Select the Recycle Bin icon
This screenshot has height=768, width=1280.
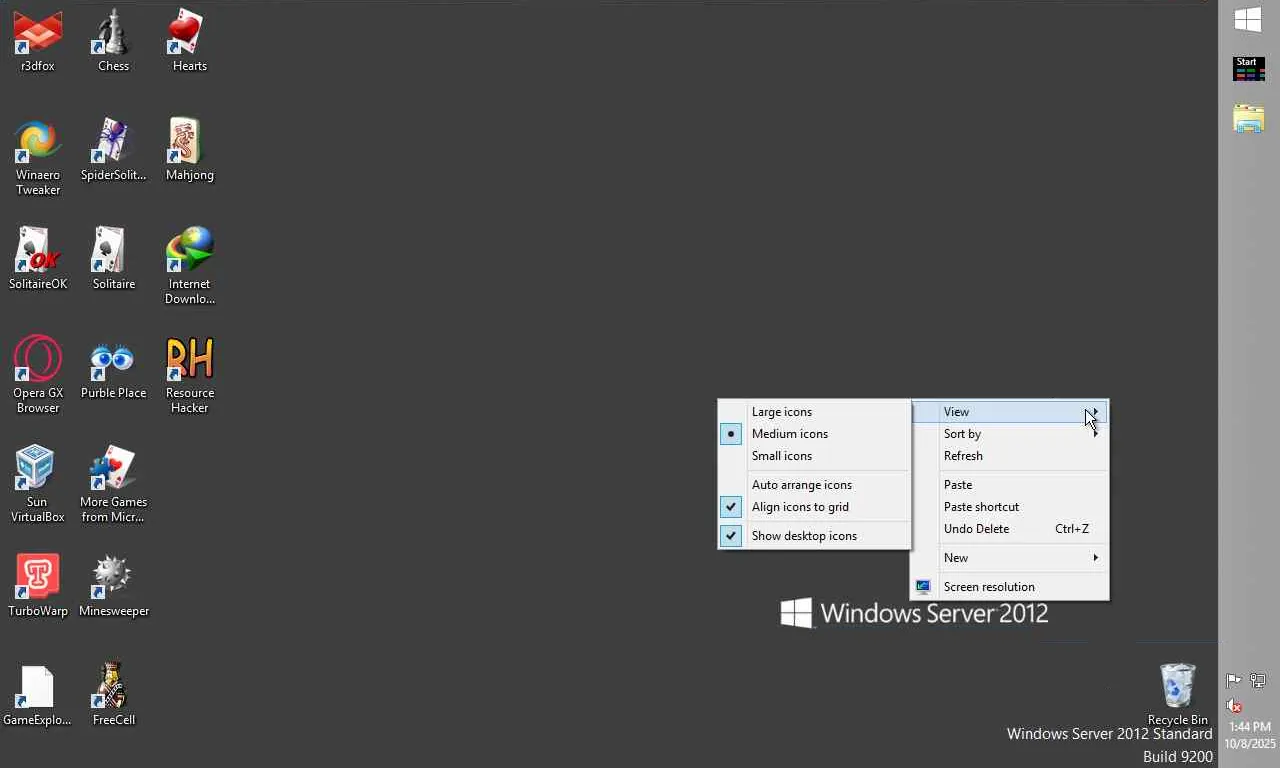tap(1177, 694)
